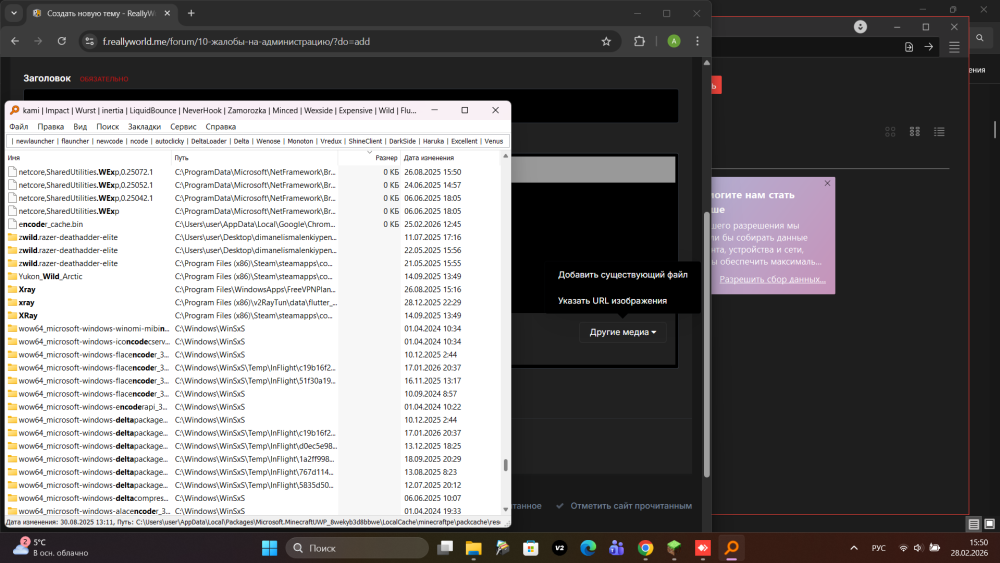Select wow64_microsoft-windows-deltacompres folder
1000x563 pixels.
click(254, 499)
